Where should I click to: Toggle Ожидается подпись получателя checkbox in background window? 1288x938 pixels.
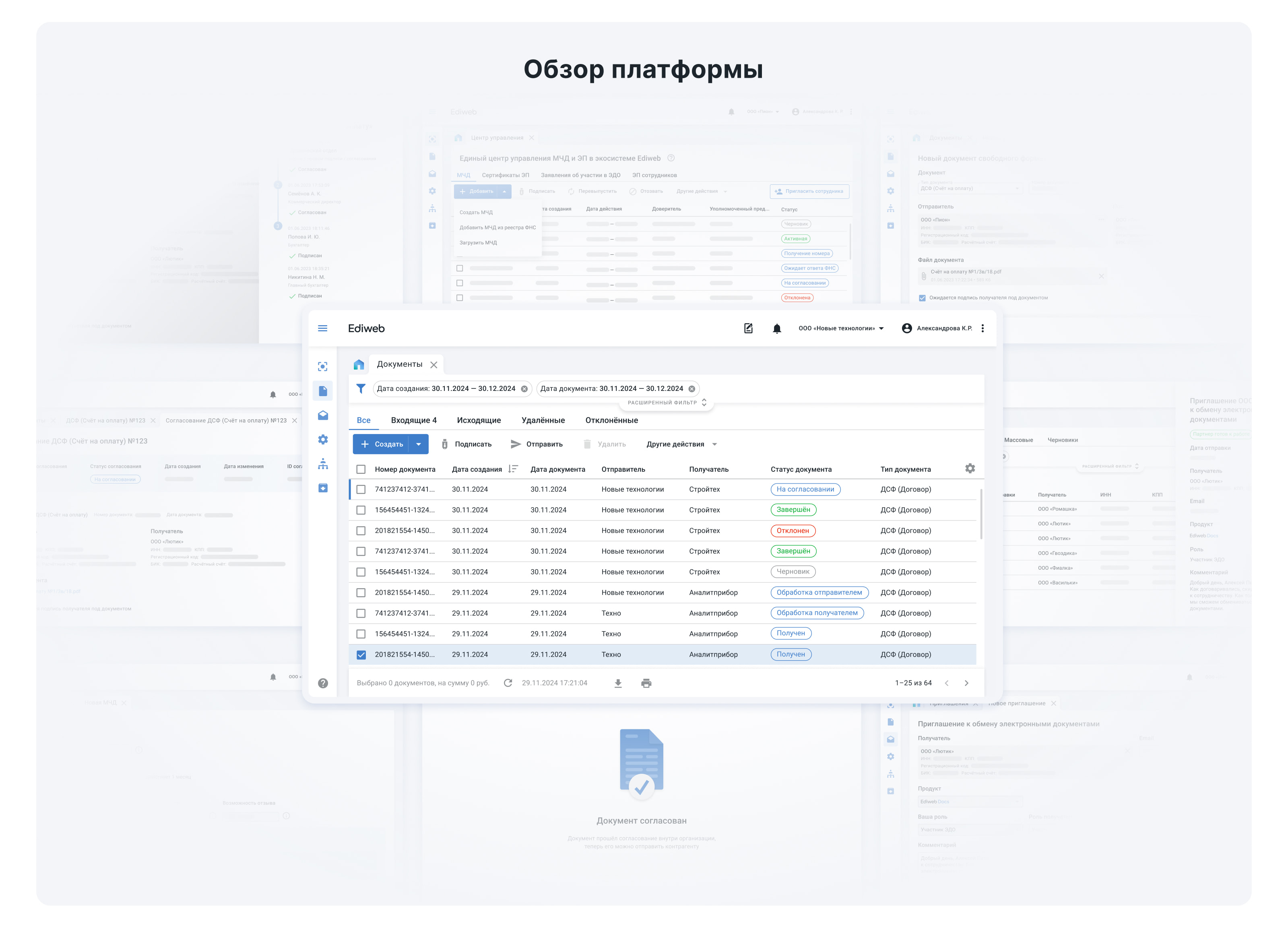point(922,298)
